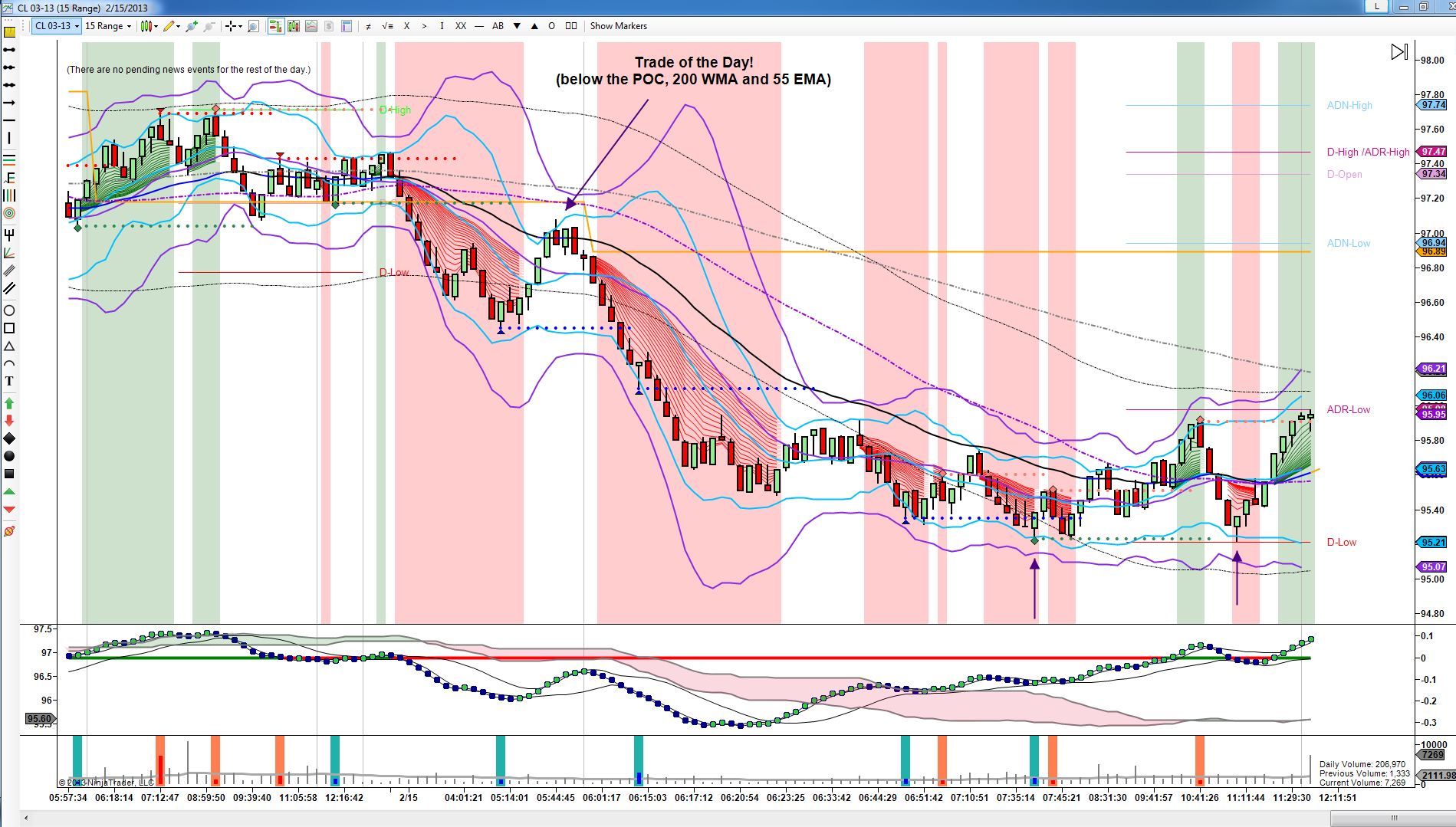This screenshot has height=827, width=1456.
Task: Click the ADN-Low level label
Action: coord(1348,243)
